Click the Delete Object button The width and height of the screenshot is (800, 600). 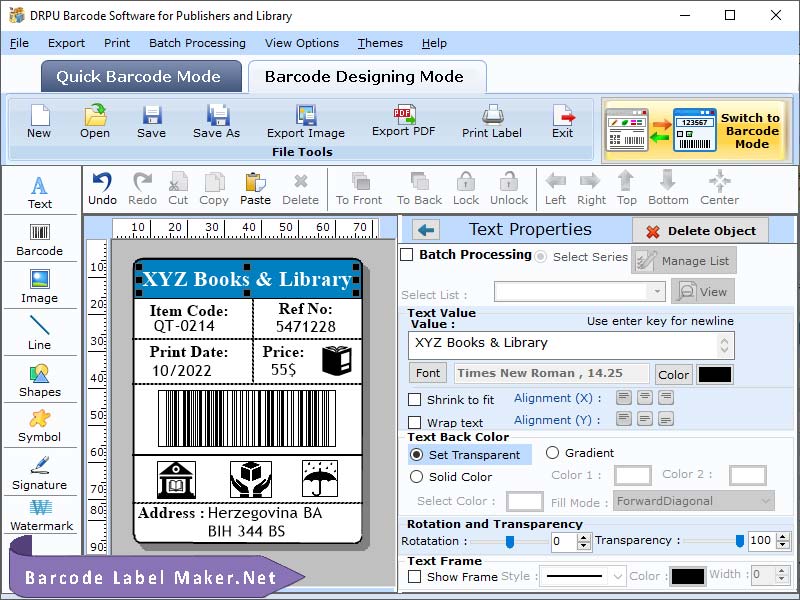coord(701,231)
